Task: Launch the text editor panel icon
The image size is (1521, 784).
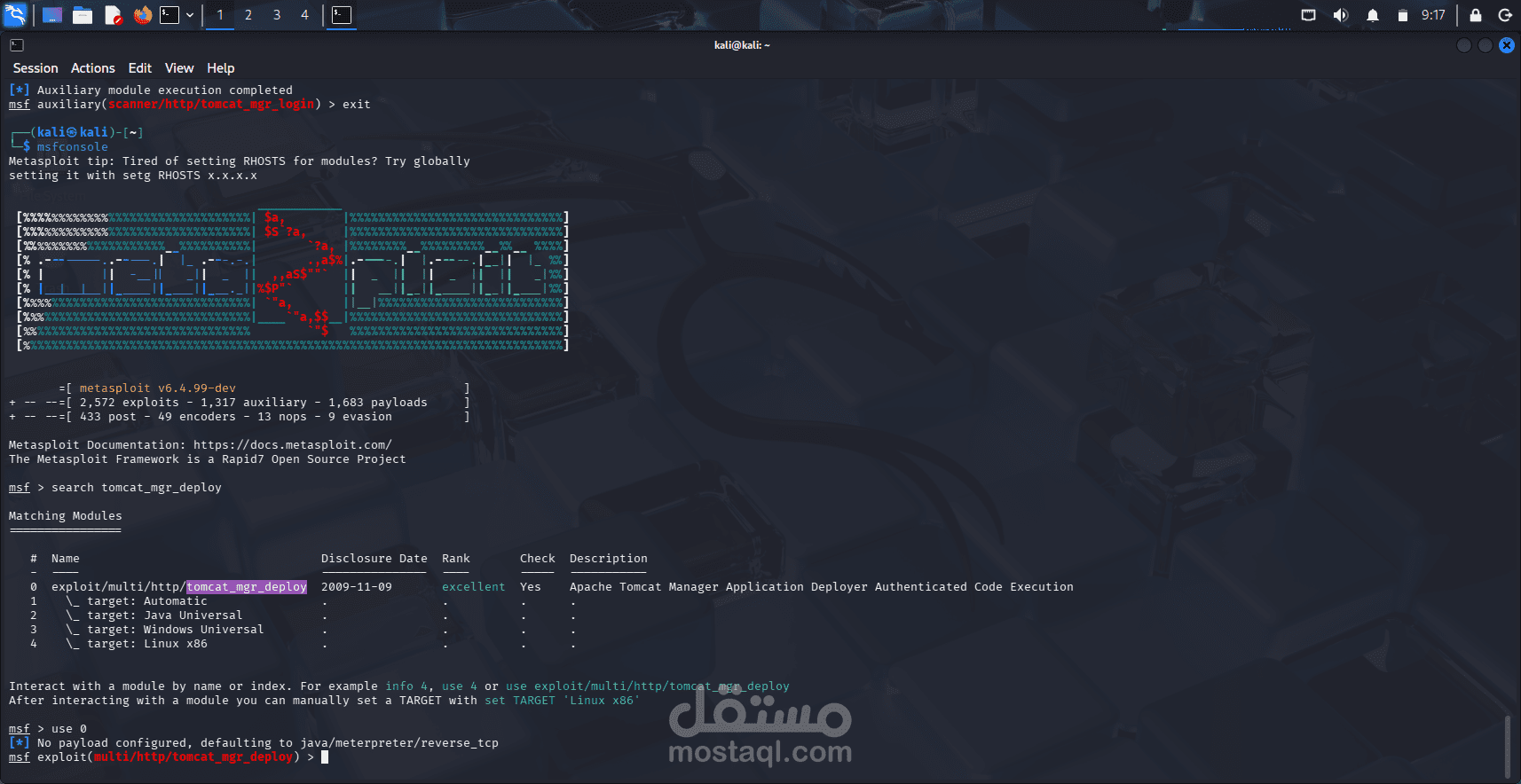Action: 113,15
